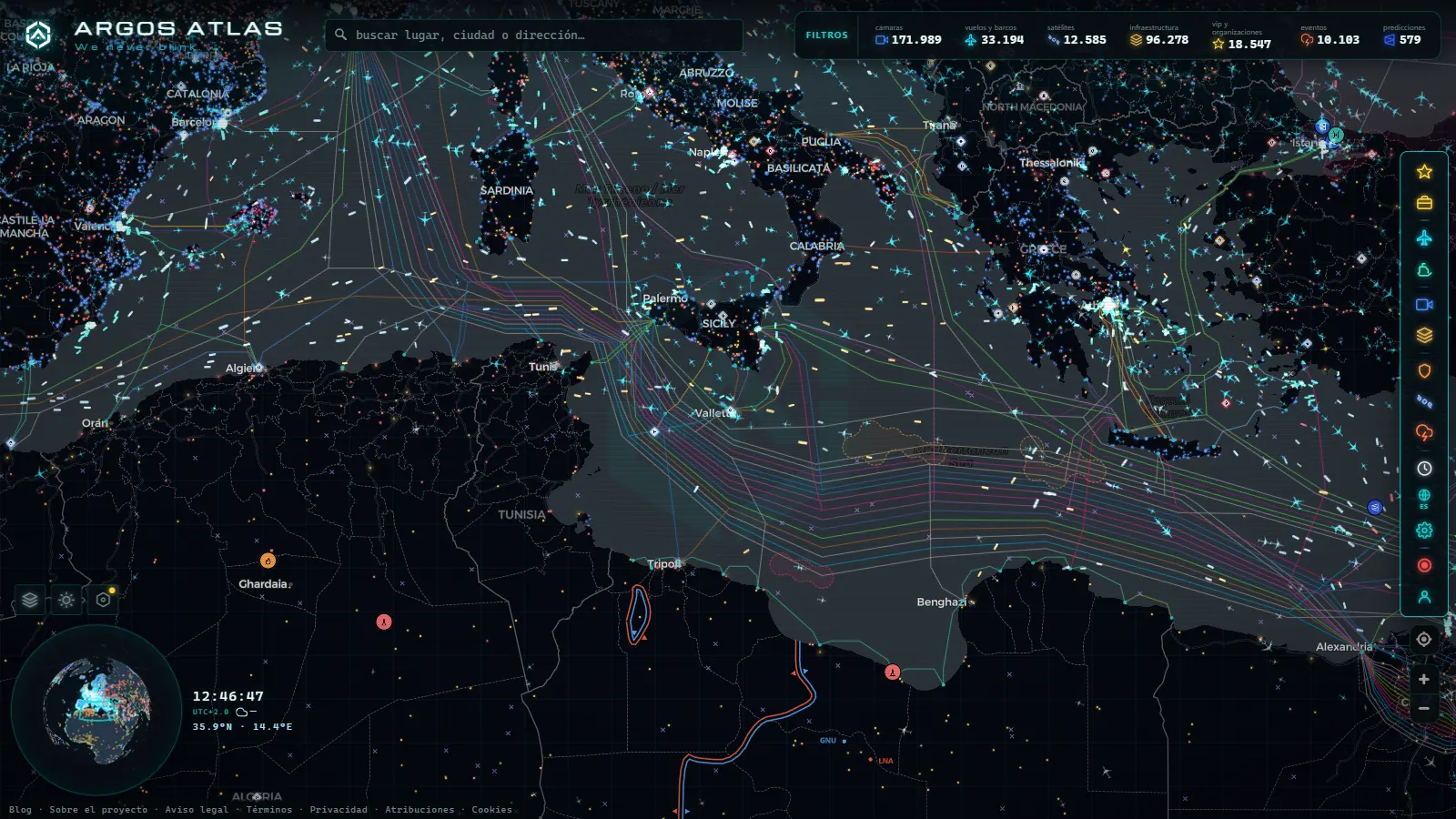Open Sobre el proyecto link
This screenshot has height=819, width=1456.
pos(98,810)
